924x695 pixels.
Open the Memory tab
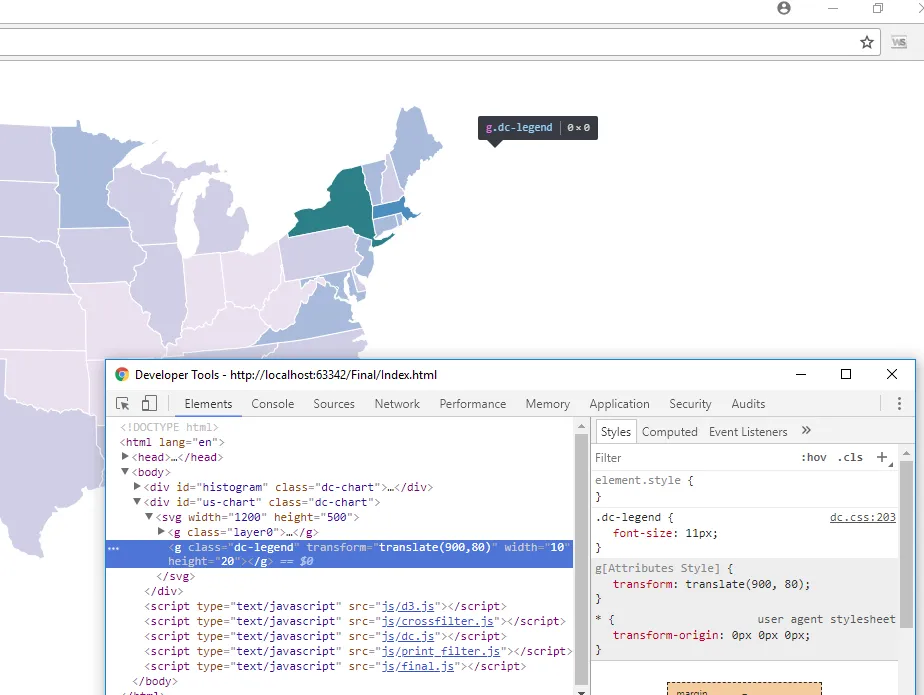[547, 404]
